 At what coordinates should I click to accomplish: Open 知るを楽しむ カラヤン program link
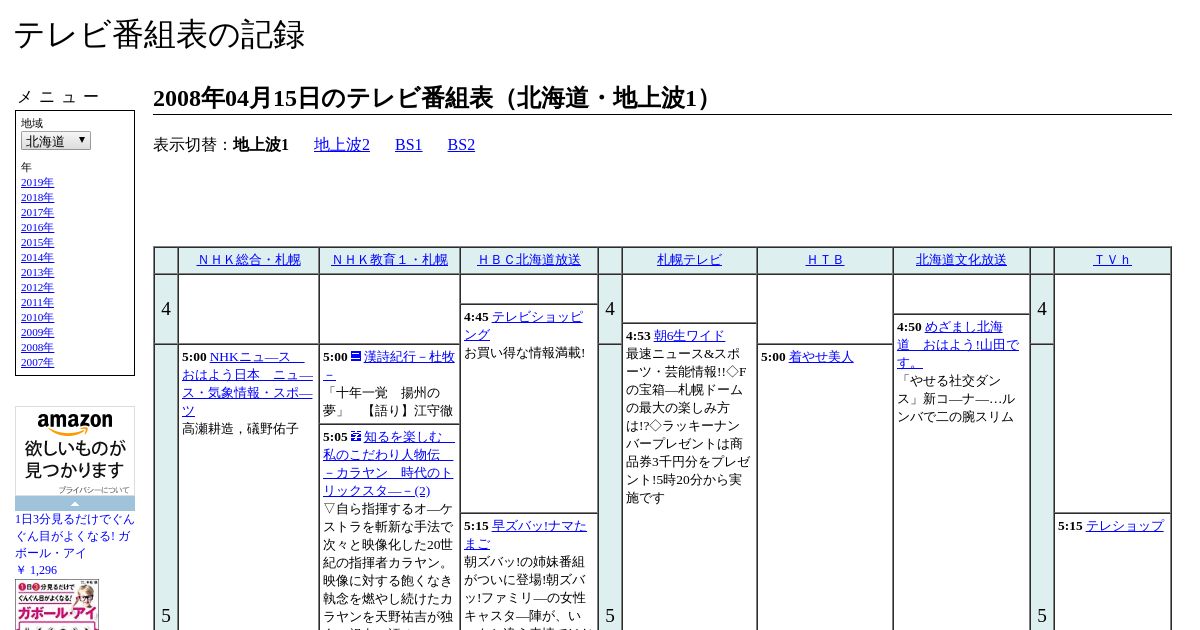coord(388,464)
